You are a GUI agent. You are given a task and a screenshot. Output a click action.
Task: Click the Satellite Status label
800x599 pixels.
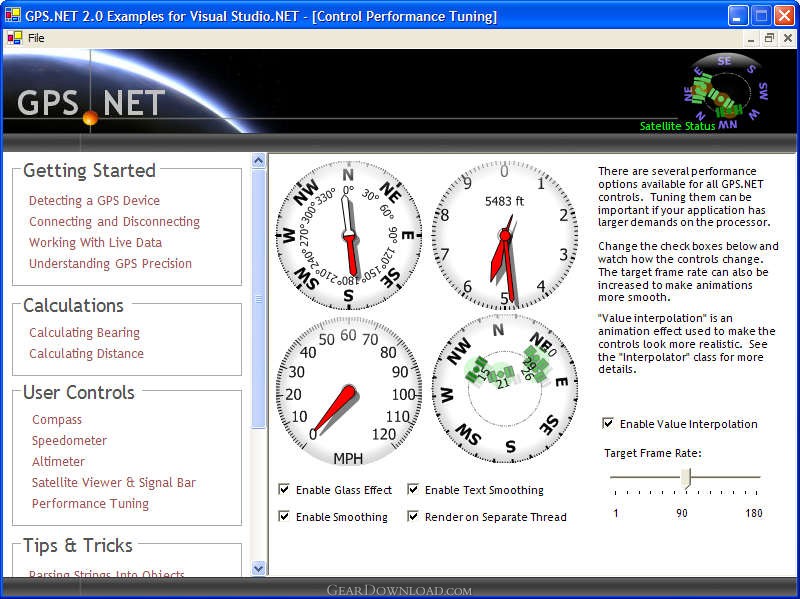pos(677,126)
